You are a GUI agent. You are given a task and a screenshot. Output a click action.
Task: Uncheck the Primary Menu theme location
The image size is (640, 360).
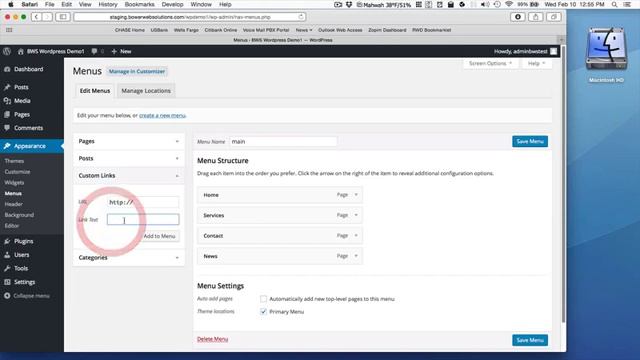coord(263,311)
